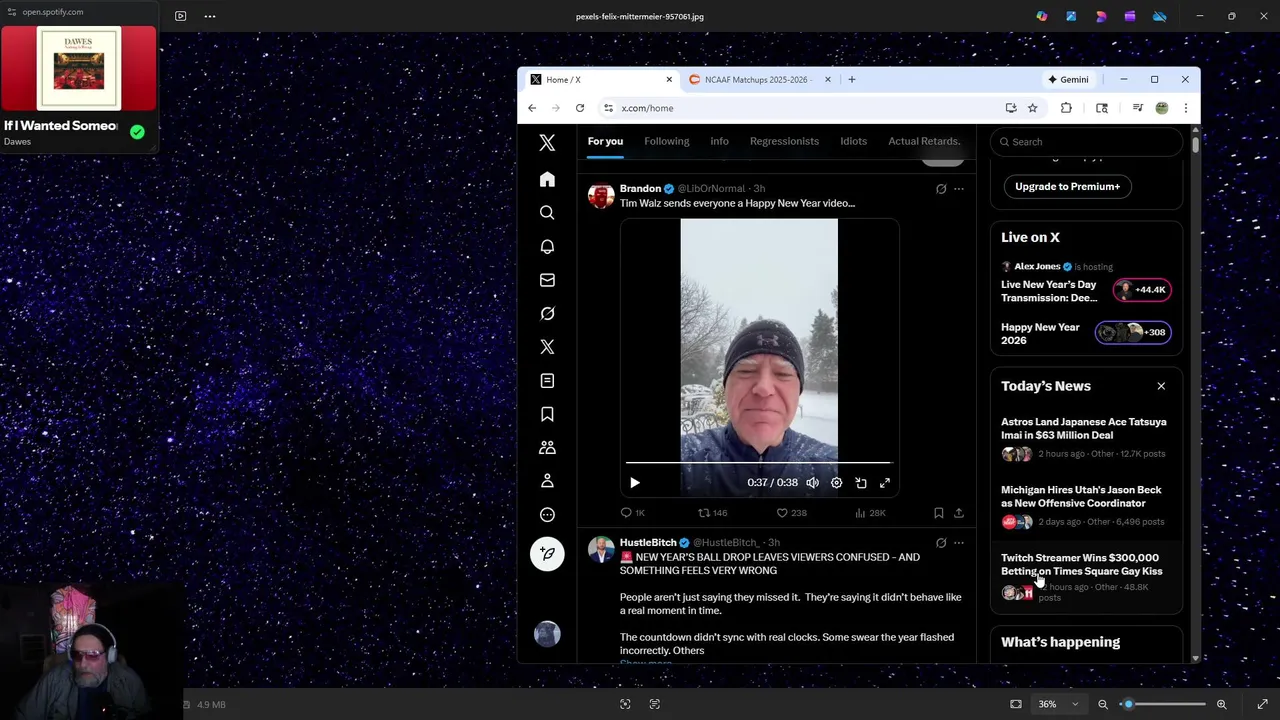Open zoom percentage dropdown showing 36%
The image size is (1280, 720).
pyautogui.click(x=1058, y=704)
